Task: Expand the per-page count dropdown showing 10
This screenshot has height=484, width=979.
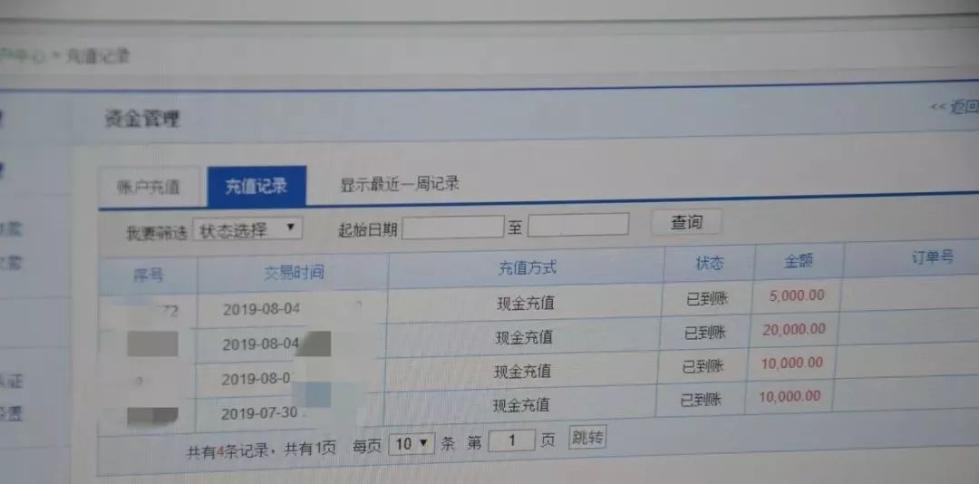Action: pos(412,442)
